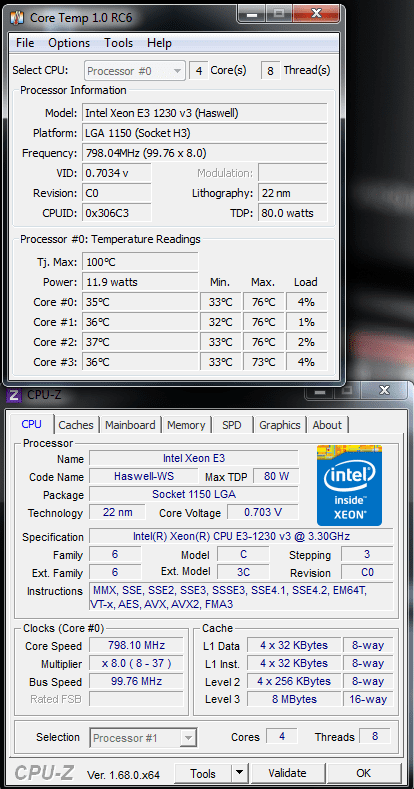
Task: Click the Intel Inside Xeon logo
Action: [x=349, y=485]
